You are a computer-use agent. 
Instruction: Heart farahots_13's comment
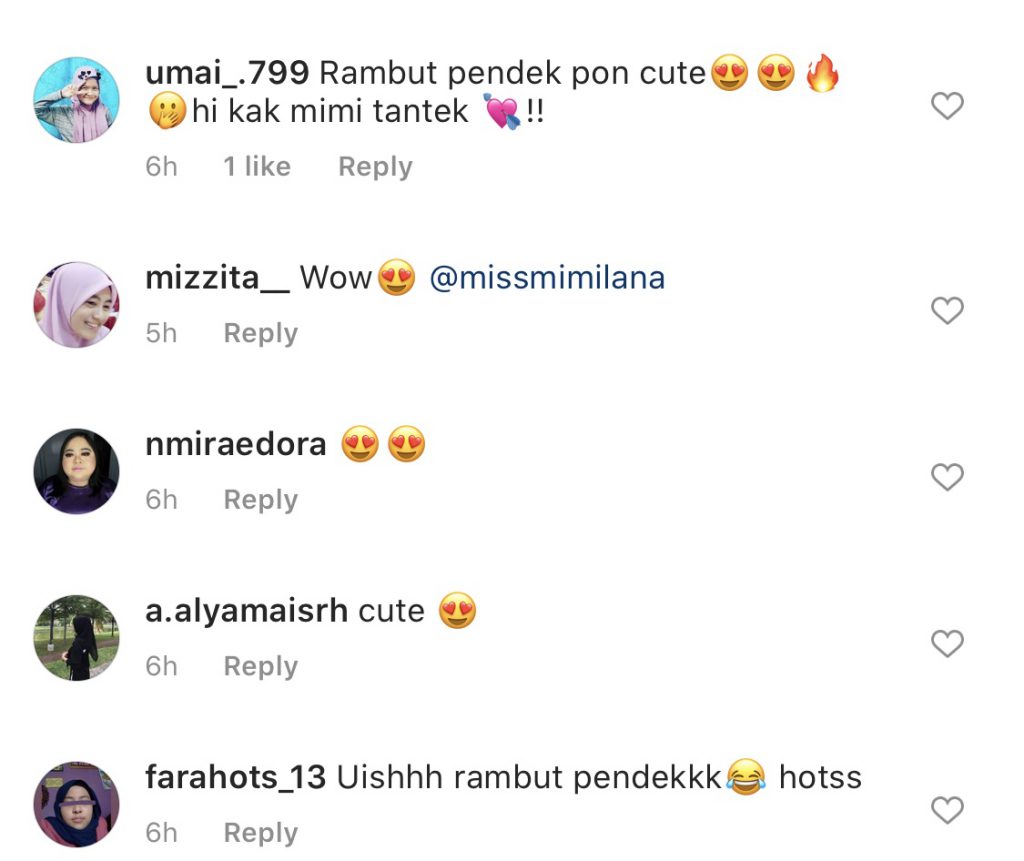point(947,810)
